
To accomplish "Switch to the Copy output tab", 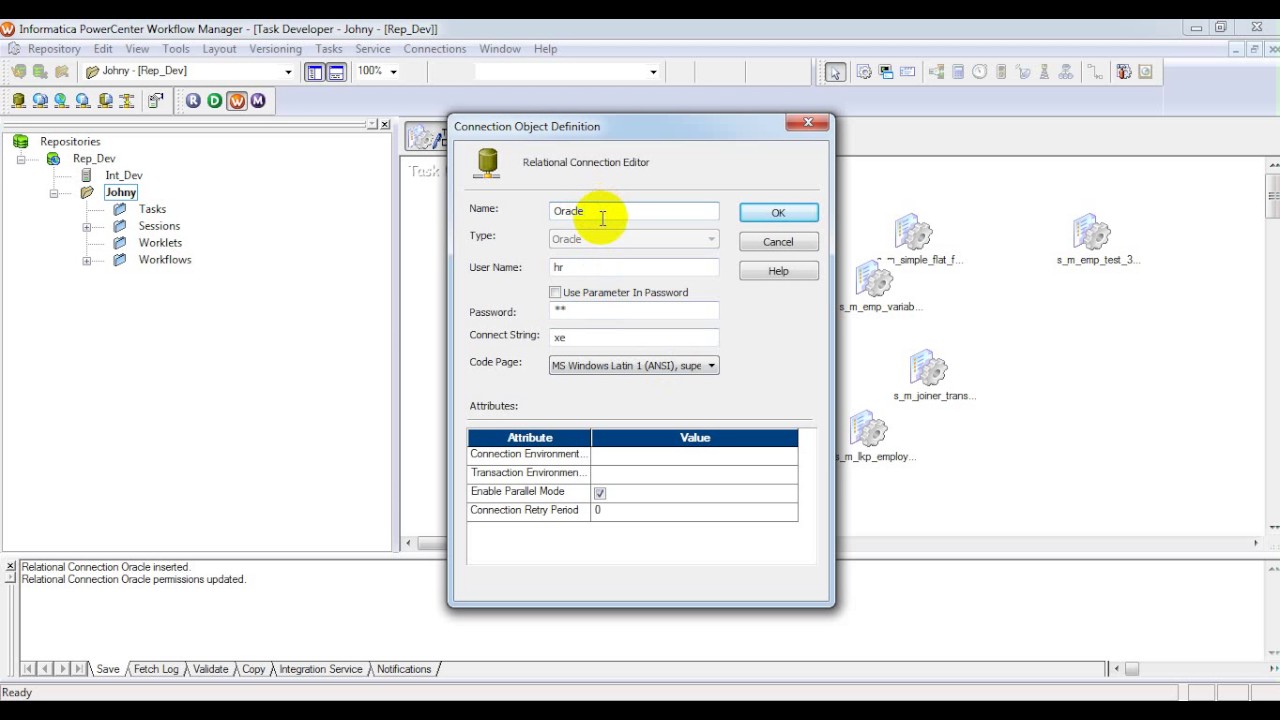I will click(254, 669).
